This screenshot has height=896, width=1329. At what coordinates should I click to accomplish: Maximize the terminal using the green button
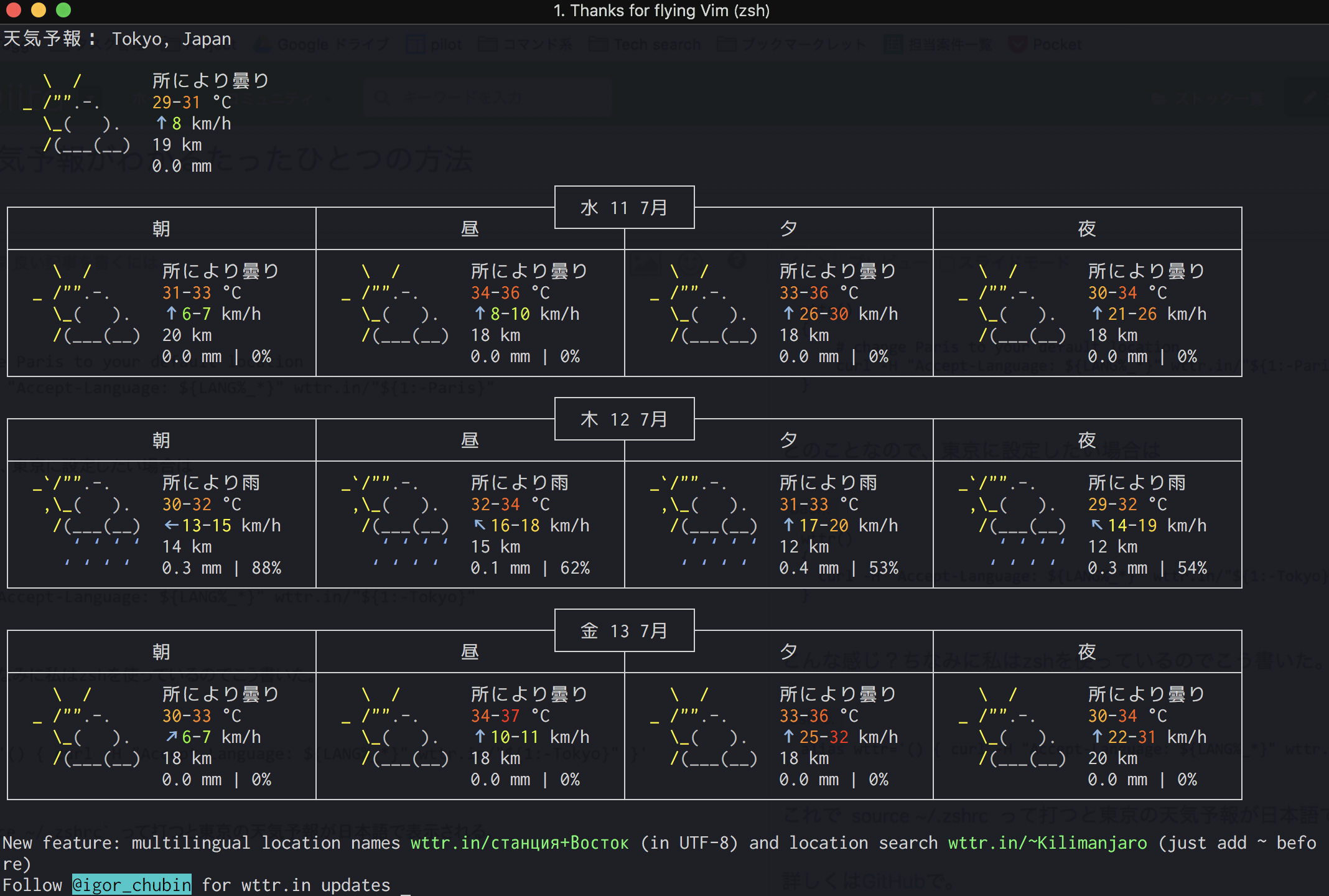pyautogui.click(x=63, y=10)
